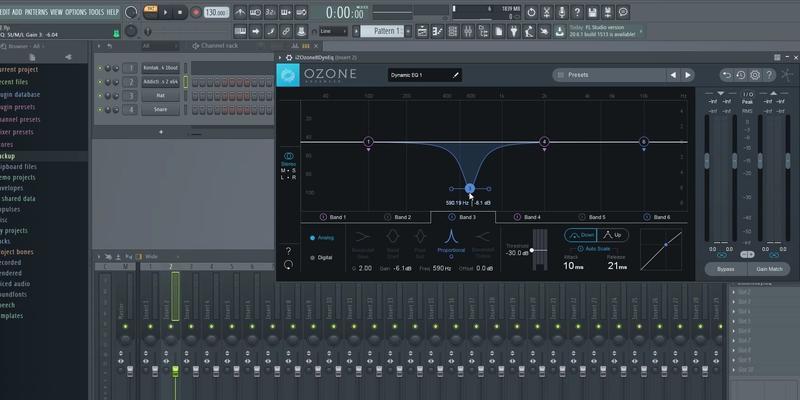Select the Kontakt channel button
Viewport: 800px width, 400px height.
click(x=161, y=68)
